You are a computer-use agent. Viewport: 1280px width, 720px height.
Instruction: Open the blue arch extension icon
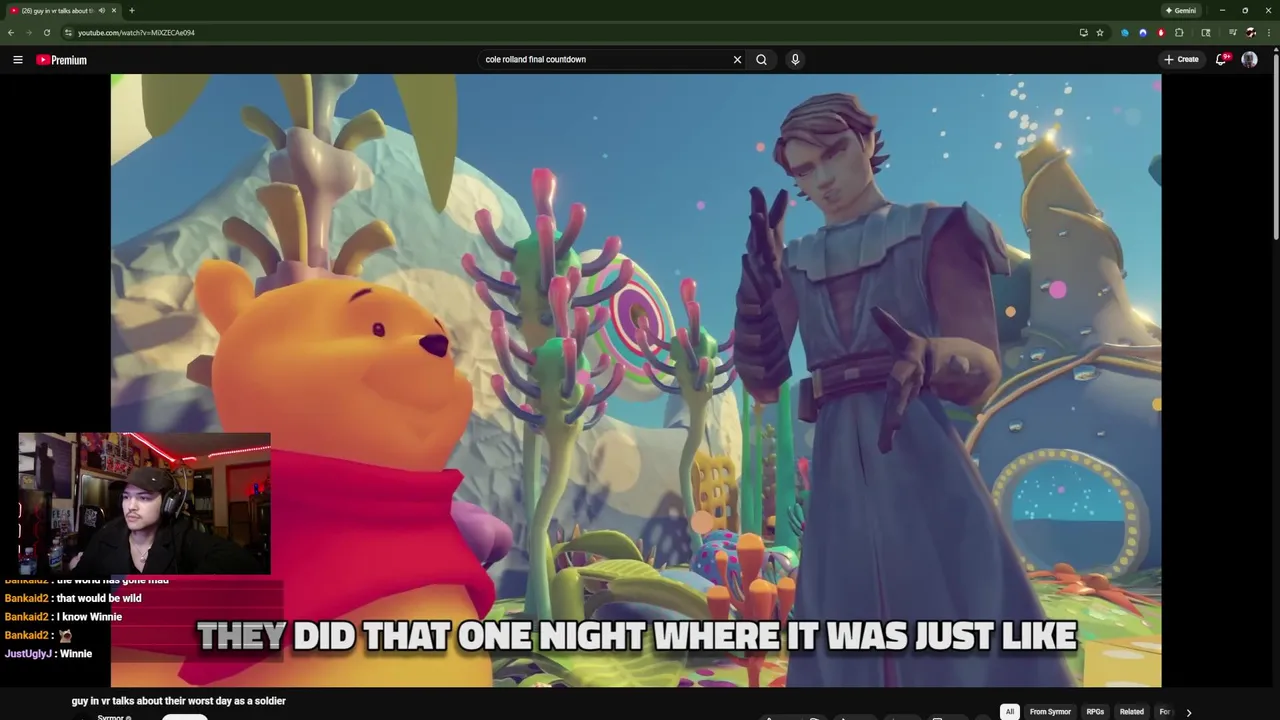click(1143, 32)
